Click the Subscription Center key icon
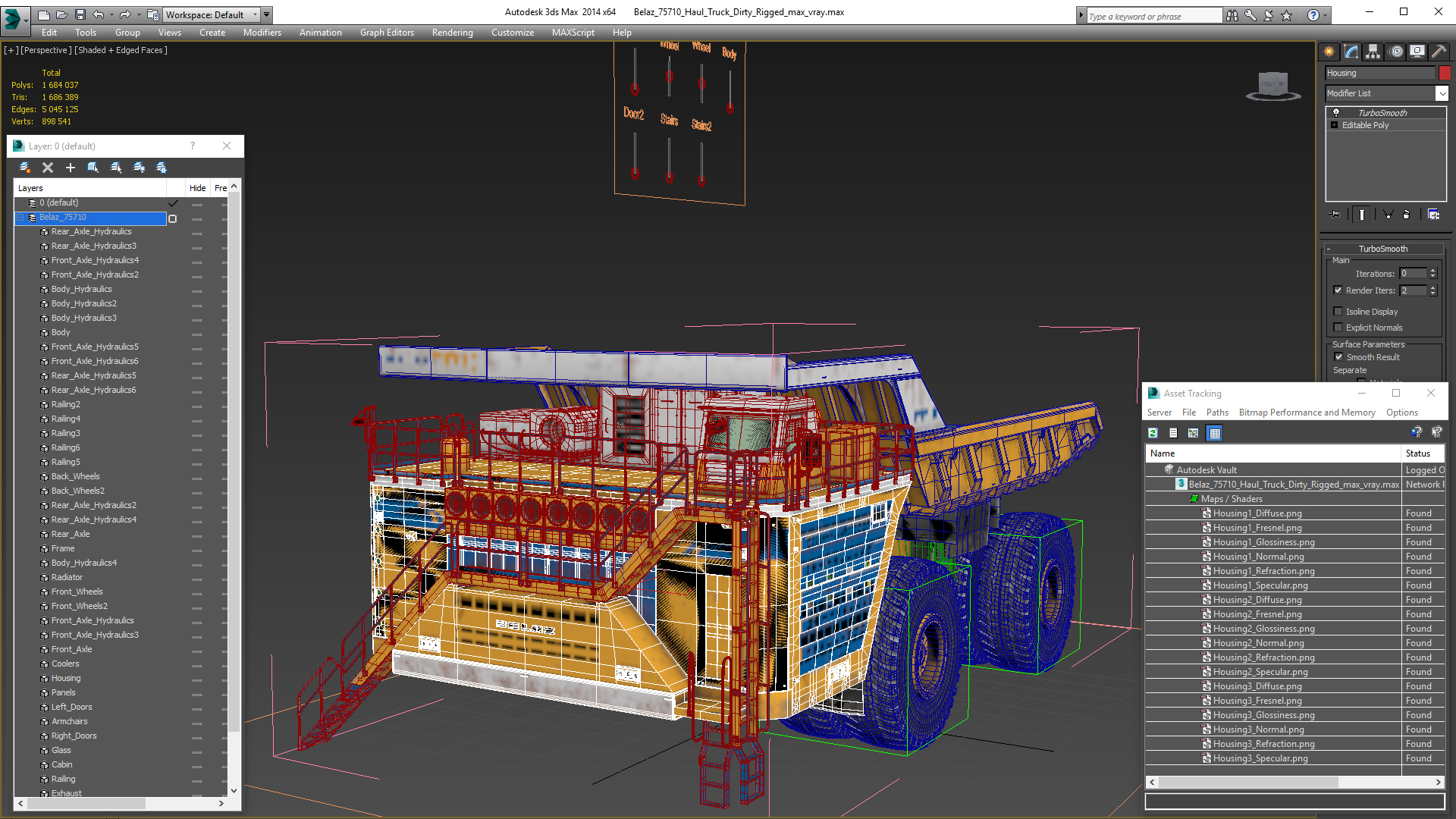This screenshot has height=819, width=1456. tap(1250, 15)
